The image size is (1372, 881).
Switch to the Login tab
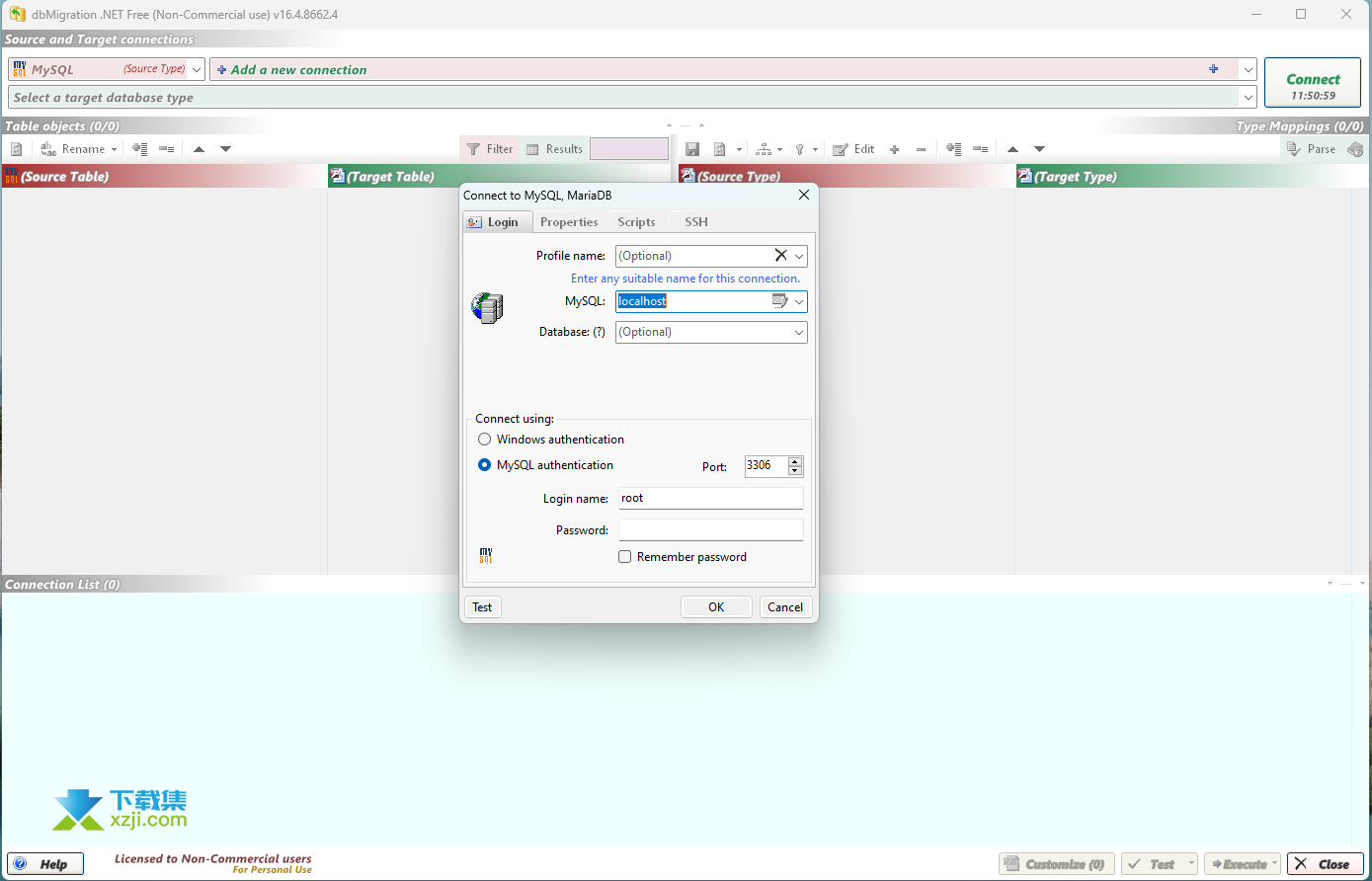(x=498, y=222)
